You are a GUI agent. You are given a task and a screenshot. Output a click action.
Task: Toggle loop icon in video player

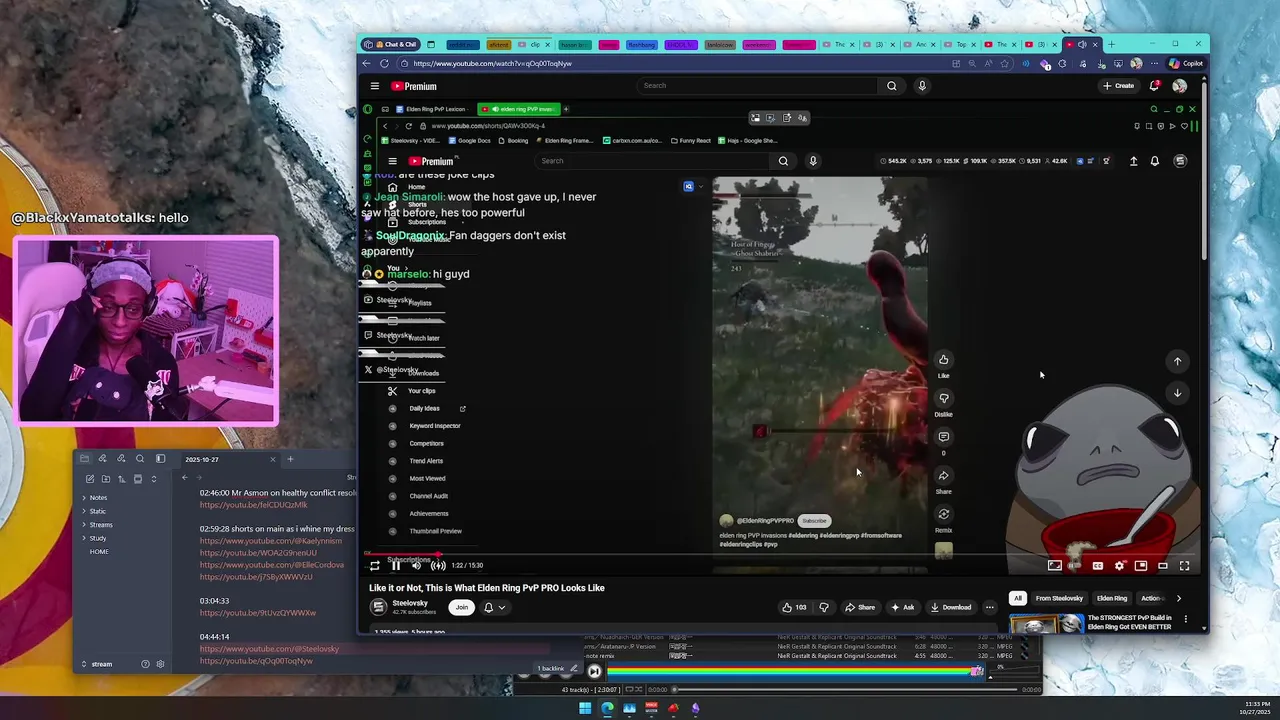(375, 566)
